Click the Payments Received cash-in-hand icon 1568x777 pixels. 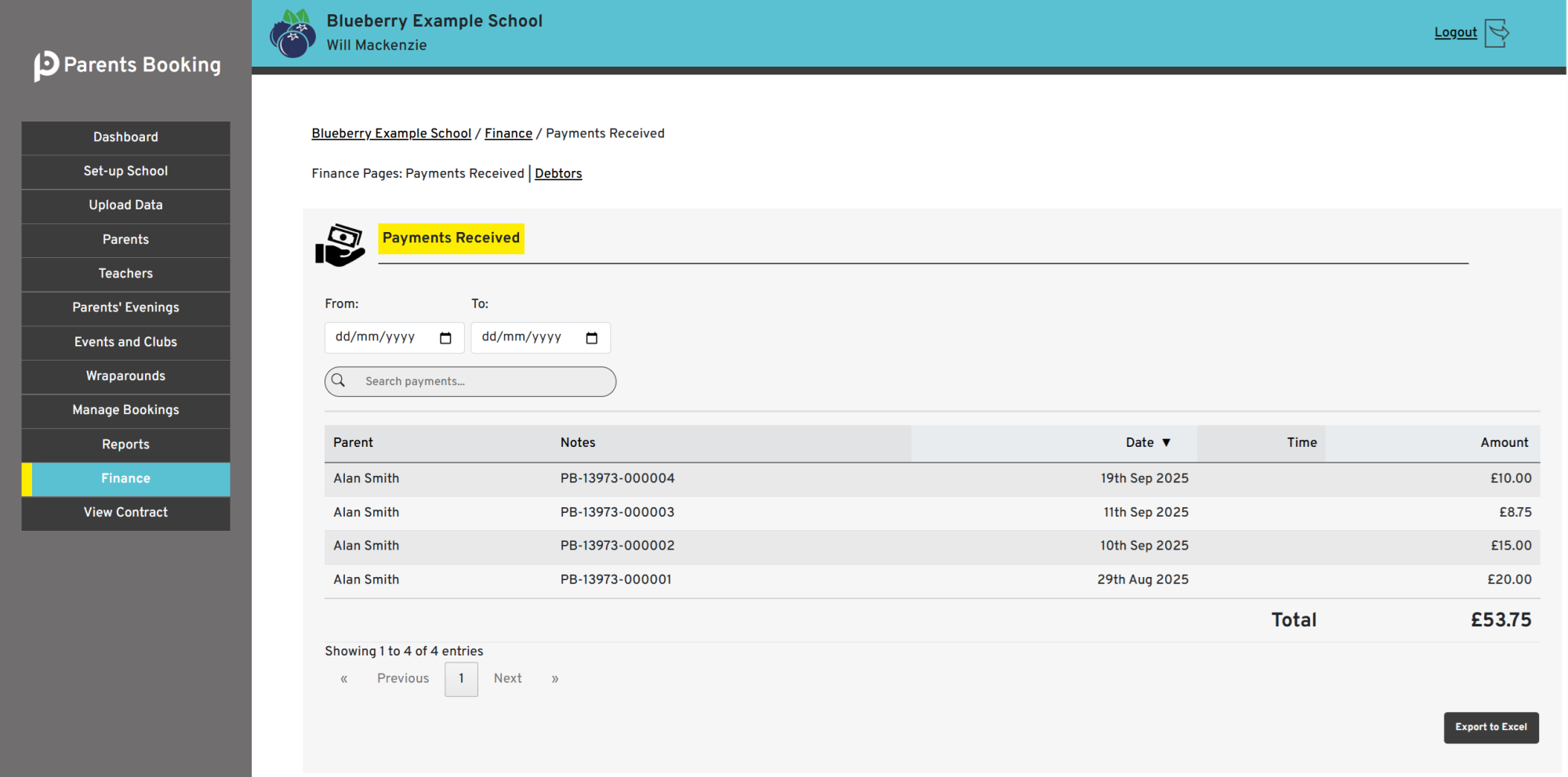click(340, 245)
